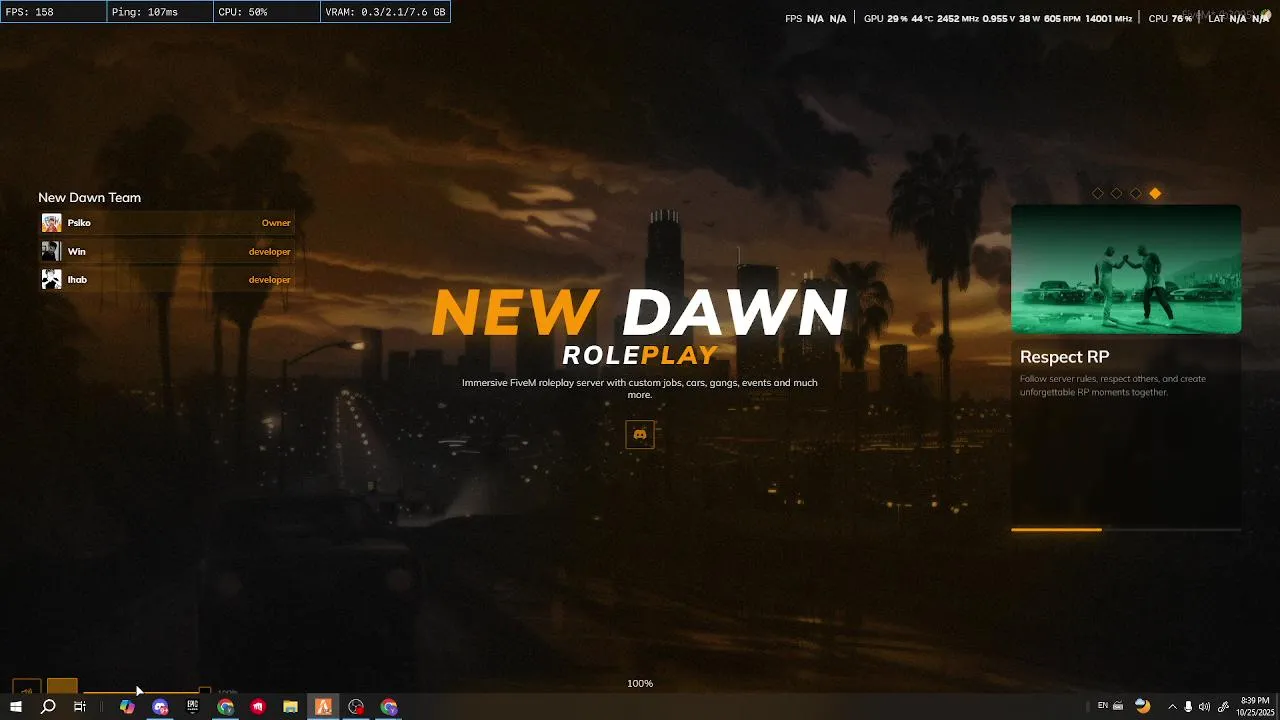Open Epic Games Launcher from the taskbar
The width and height of the screenshot is (1280, 720).
(x=193, y=707)
